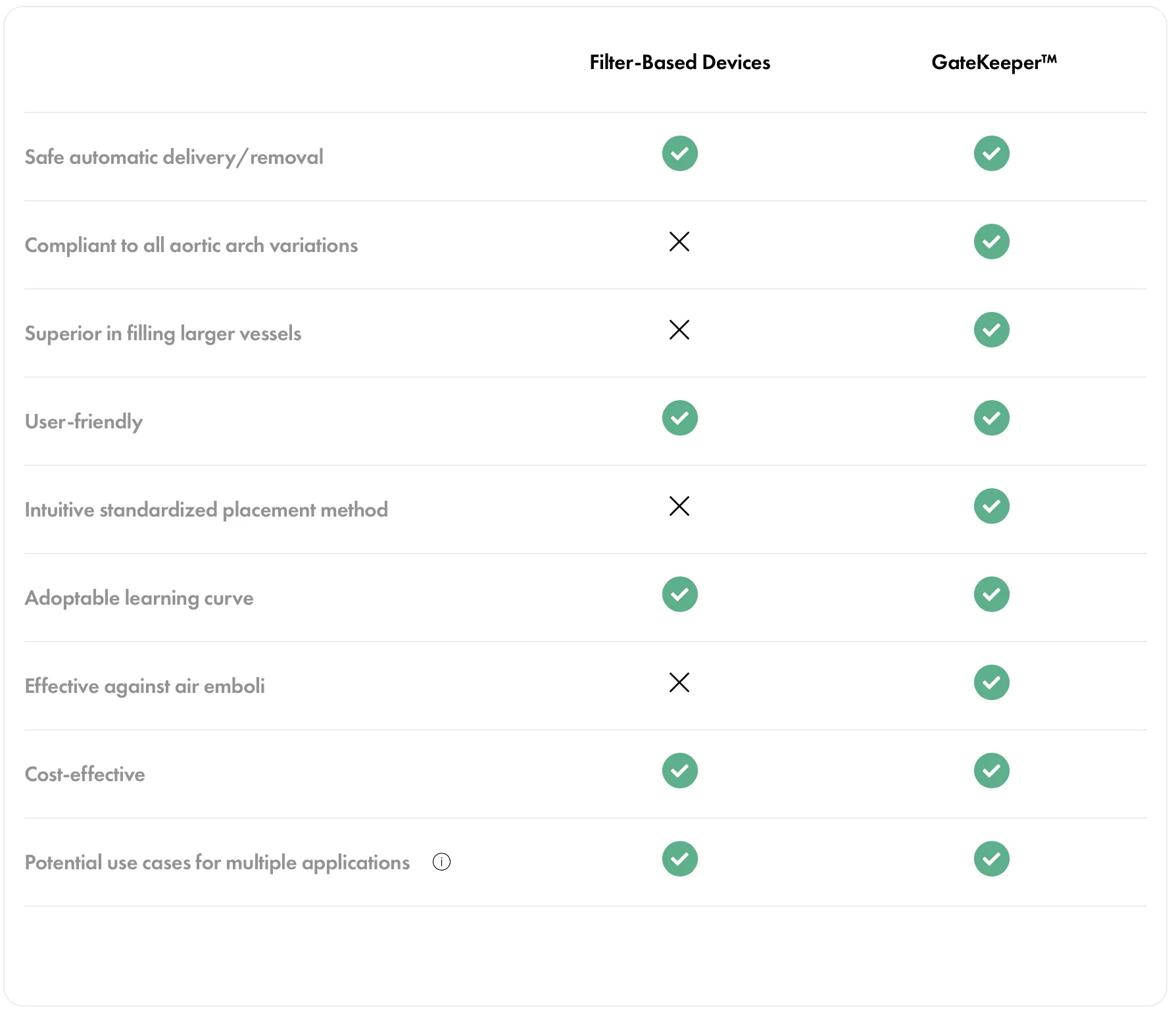Click Filter-Based check for Safe automatic delivery/removal
The height and width of the screenshot is (1016, 1176).
coord(679,153)
